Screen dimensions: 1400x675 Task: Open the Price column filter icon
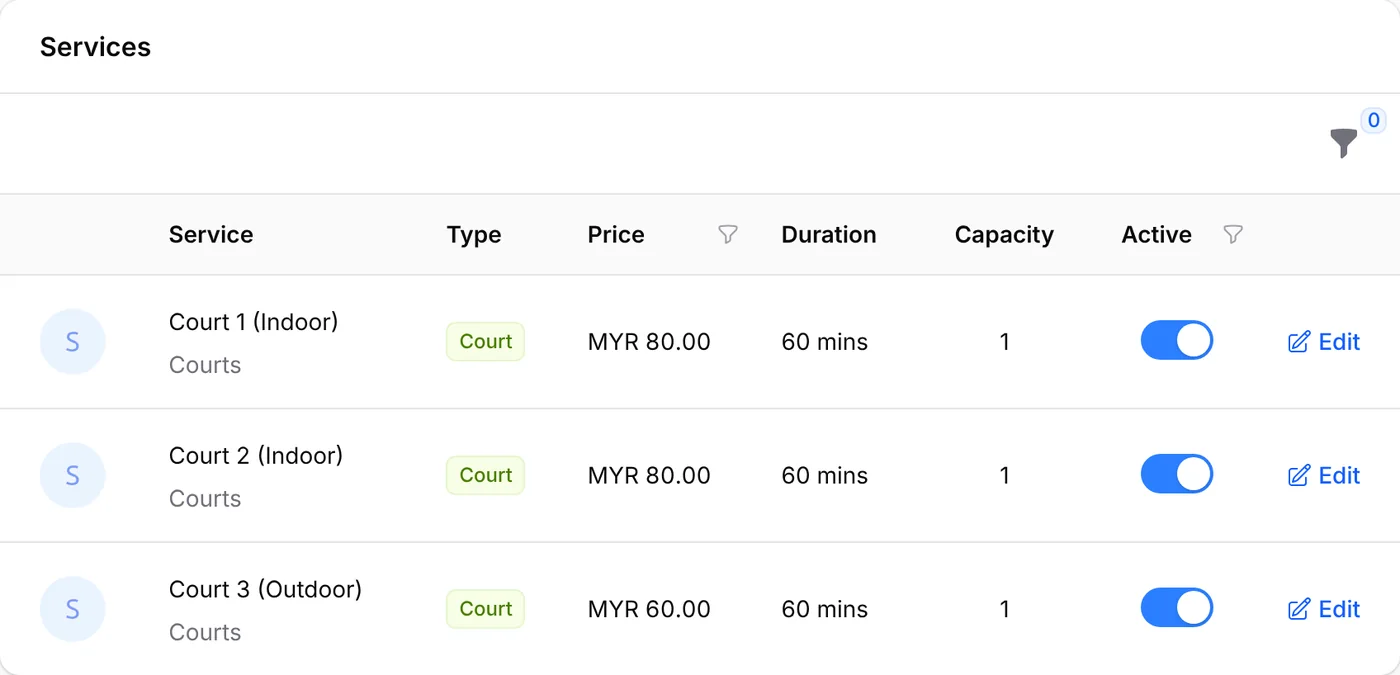click(728, 235)
